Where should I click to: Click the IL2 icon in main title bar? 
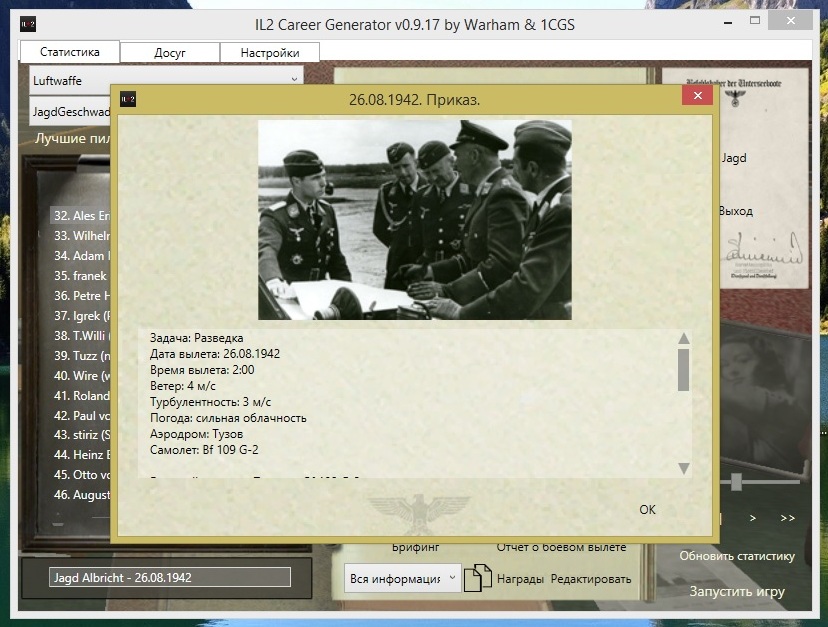28,24
